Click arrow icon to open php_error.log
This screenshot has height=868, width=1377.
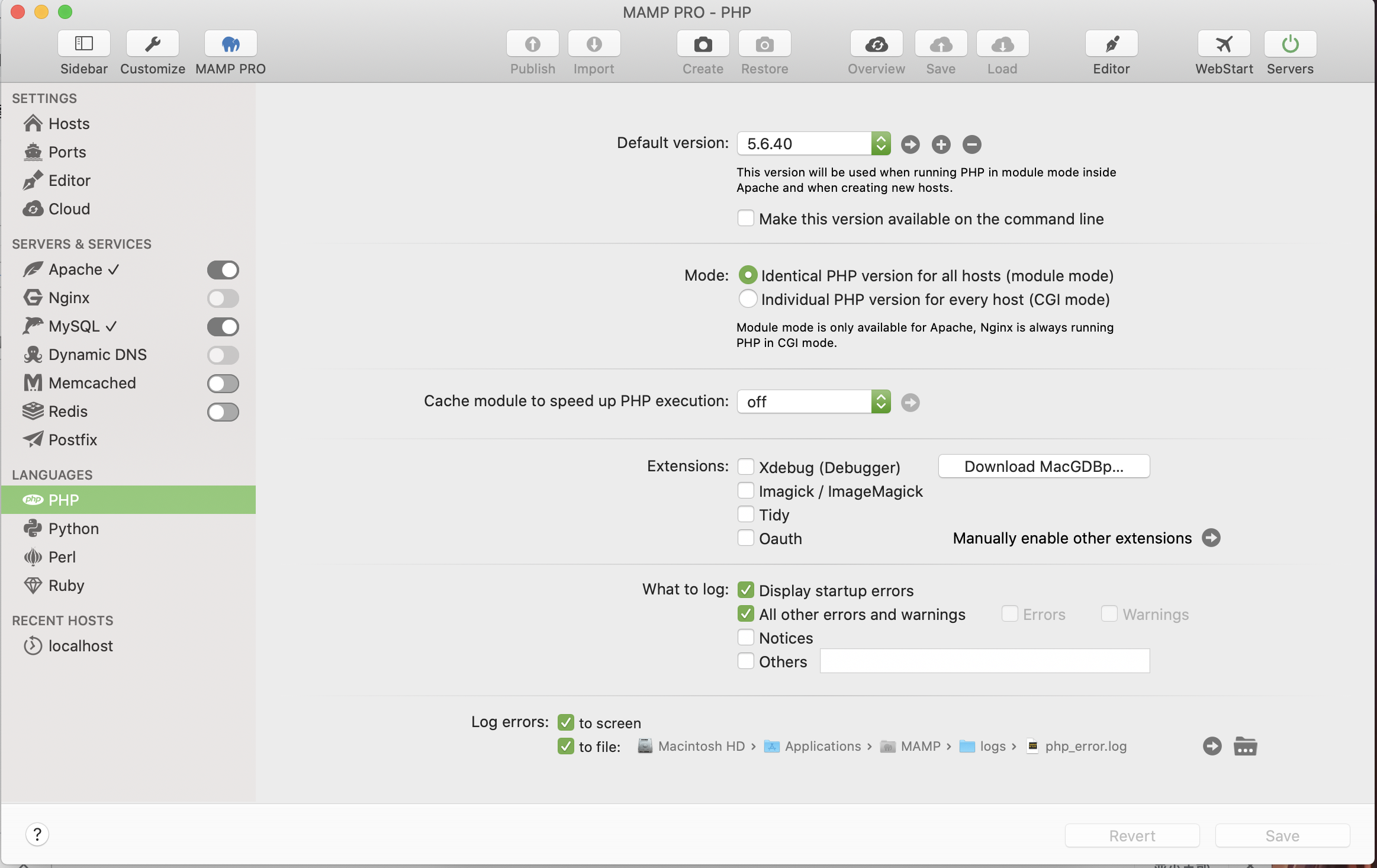click(1212, 746)
